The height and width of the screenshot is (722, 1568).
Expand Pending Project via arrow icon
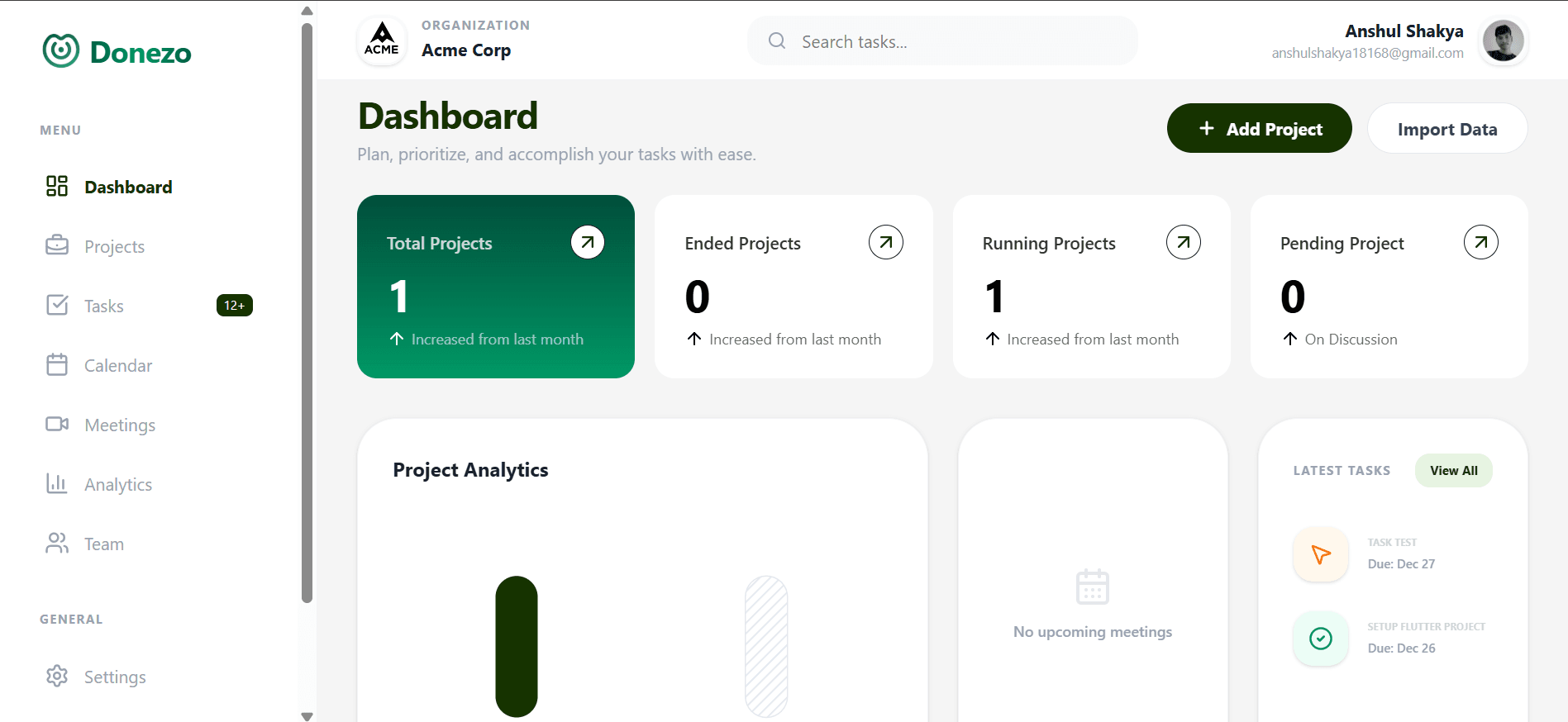(1480, 242)
